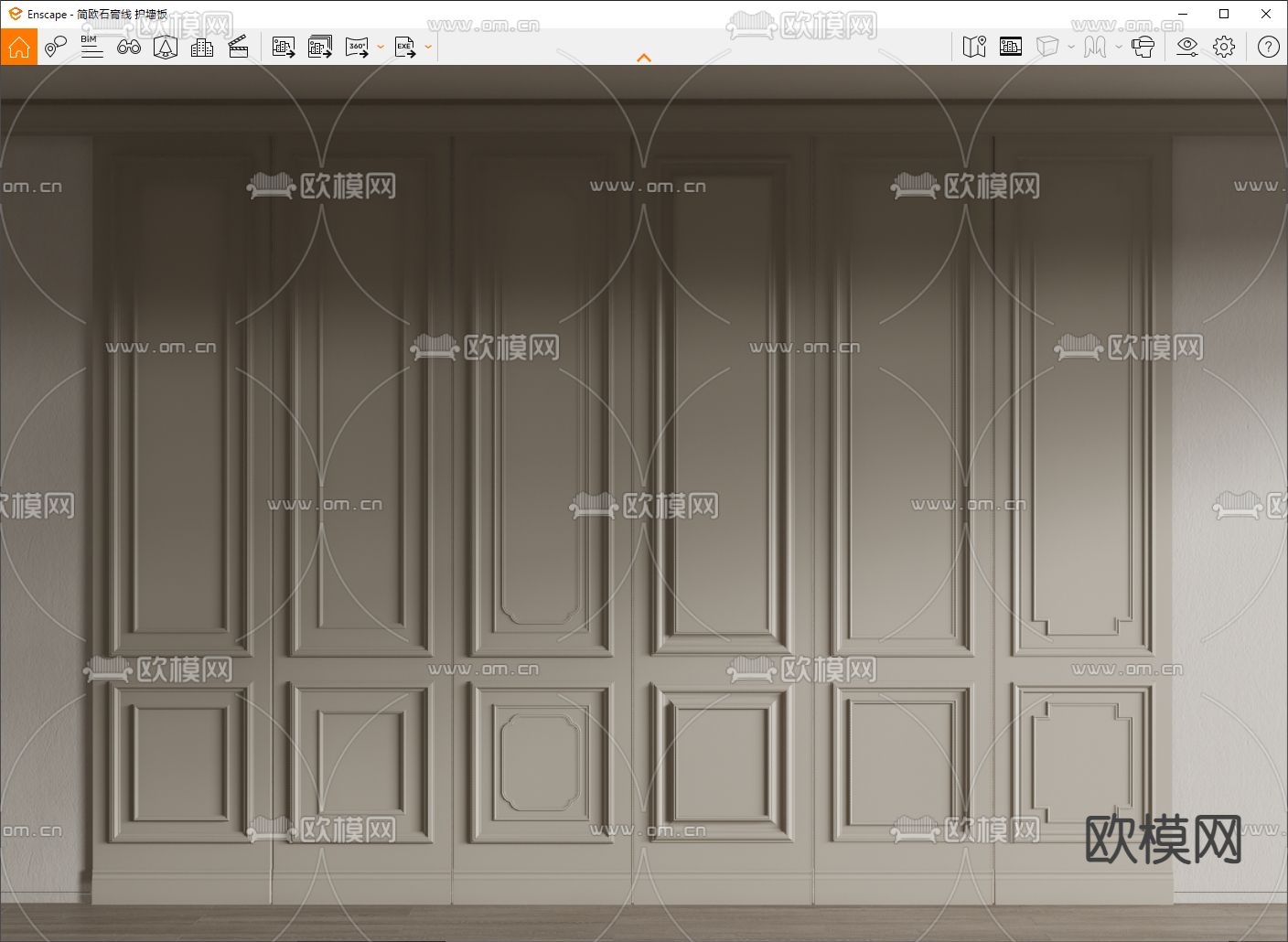1288x942 pixels.
Task: Click the orange Home button
Action: coord(19,47)
